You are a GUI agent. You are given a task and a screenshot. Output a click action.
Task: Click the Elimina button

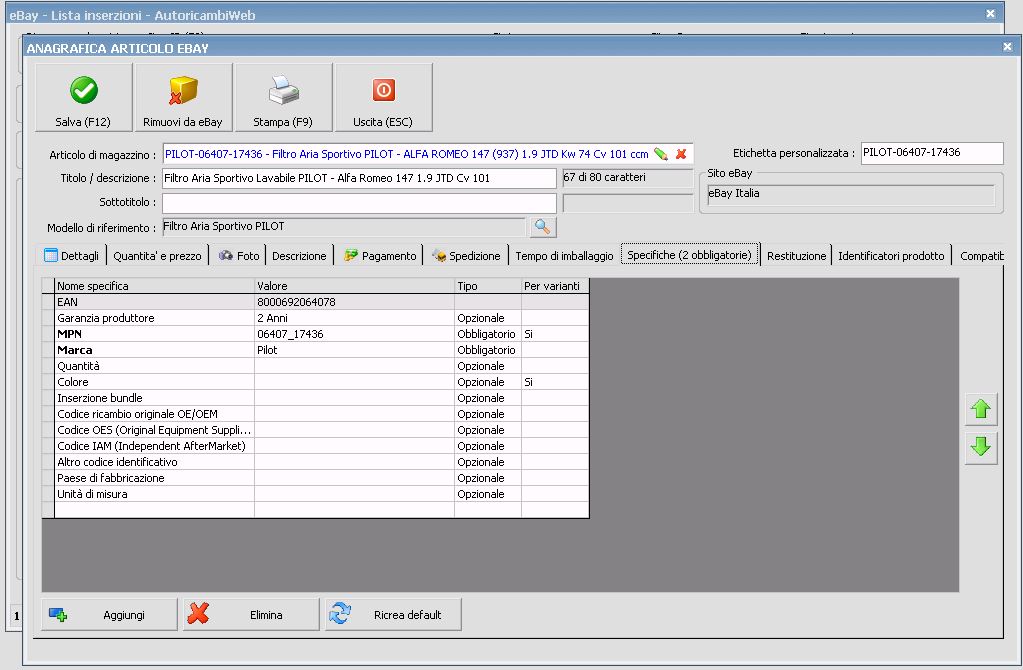coord(252,615)
